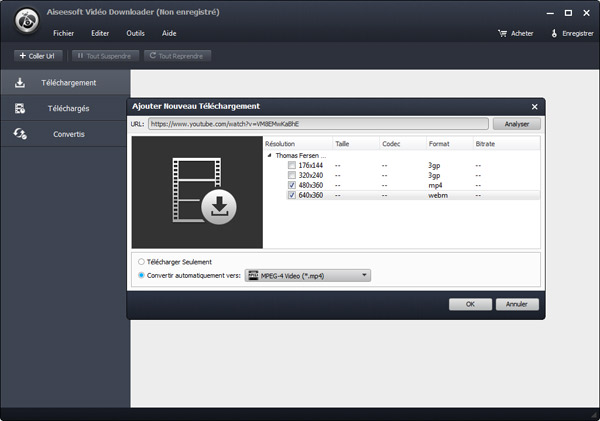Open the Aide menu

[169, 33]
